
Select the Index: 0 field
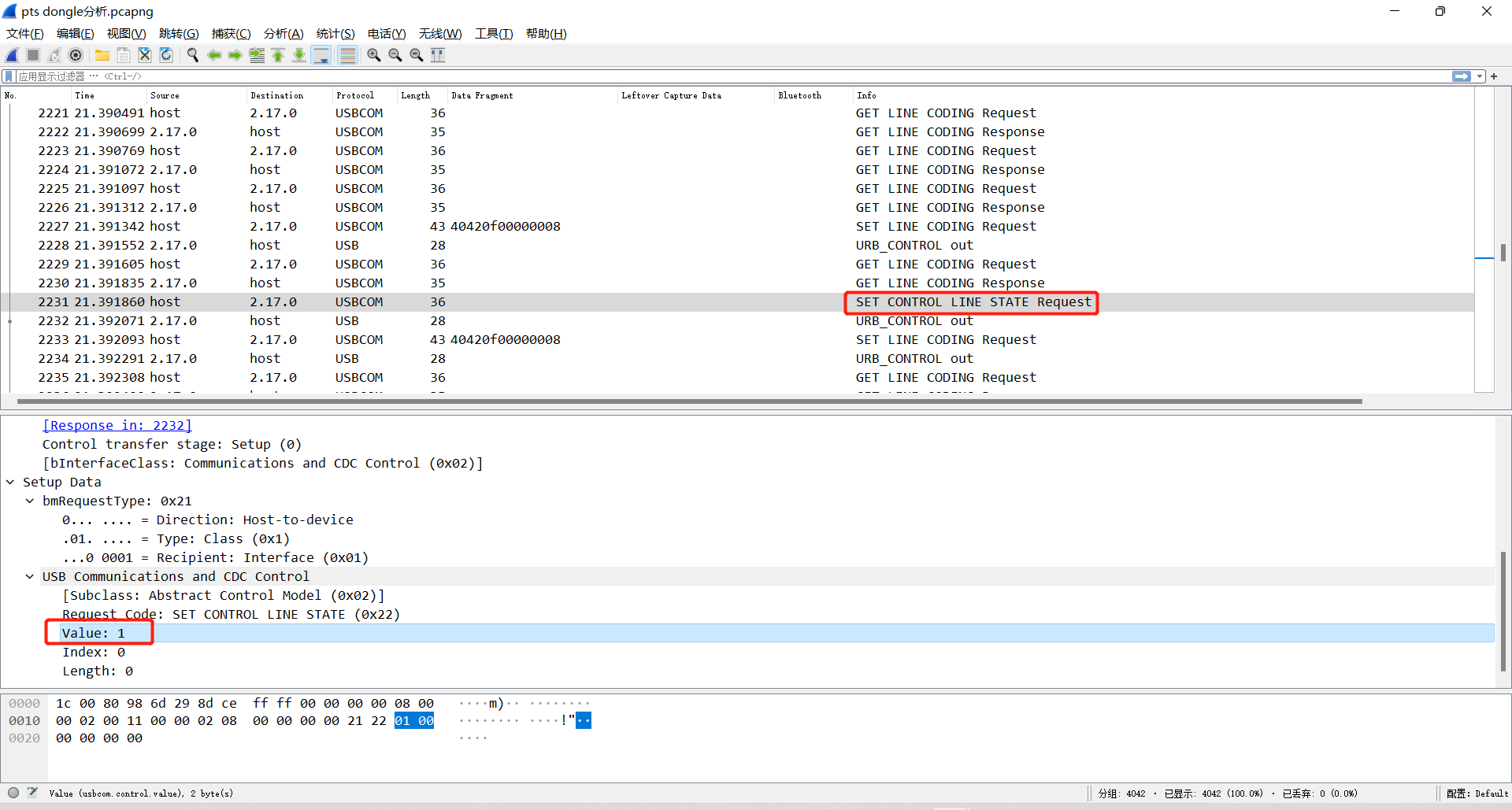[x=94, y=652]
